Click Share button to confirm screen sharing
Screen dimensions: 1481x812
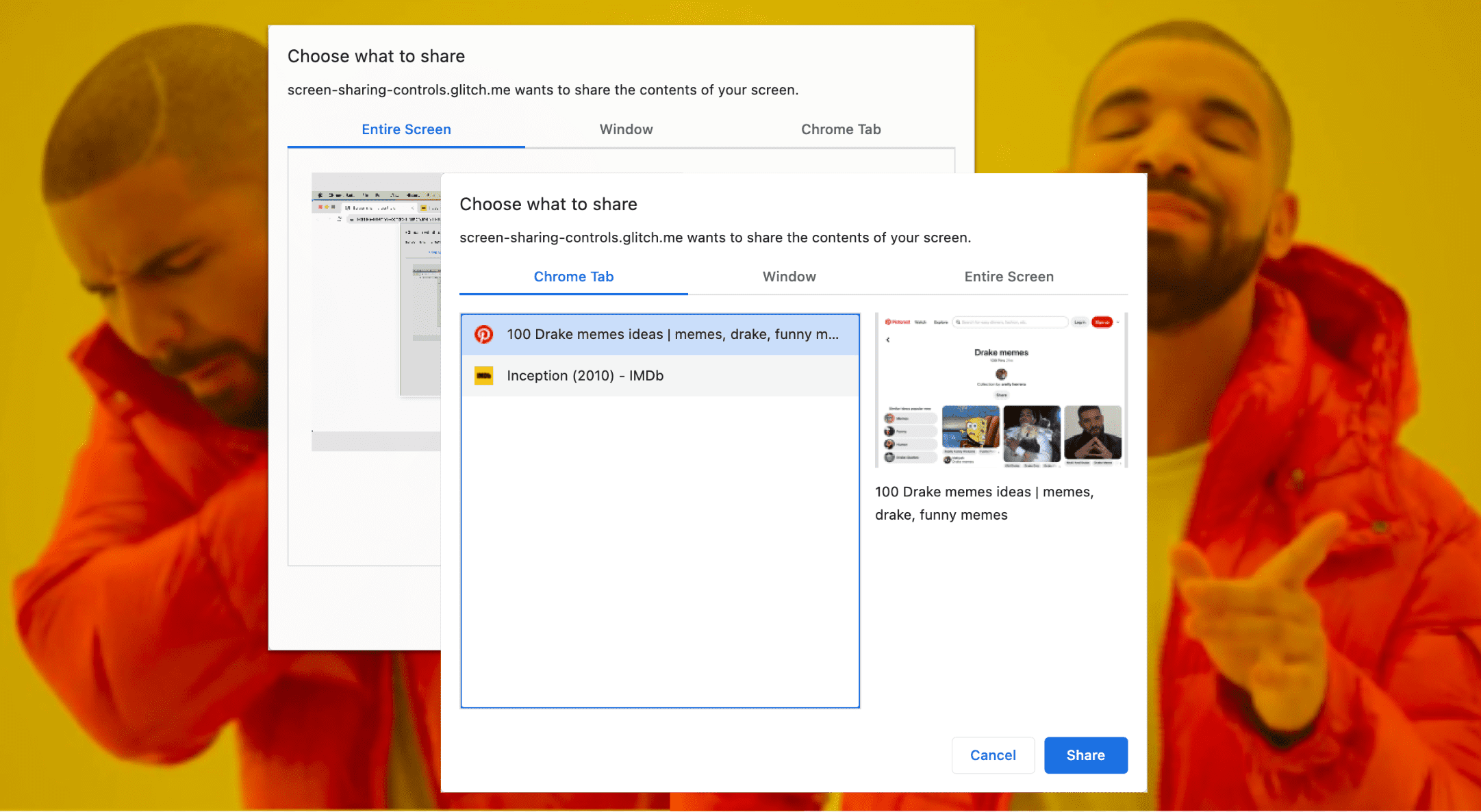1085,755
